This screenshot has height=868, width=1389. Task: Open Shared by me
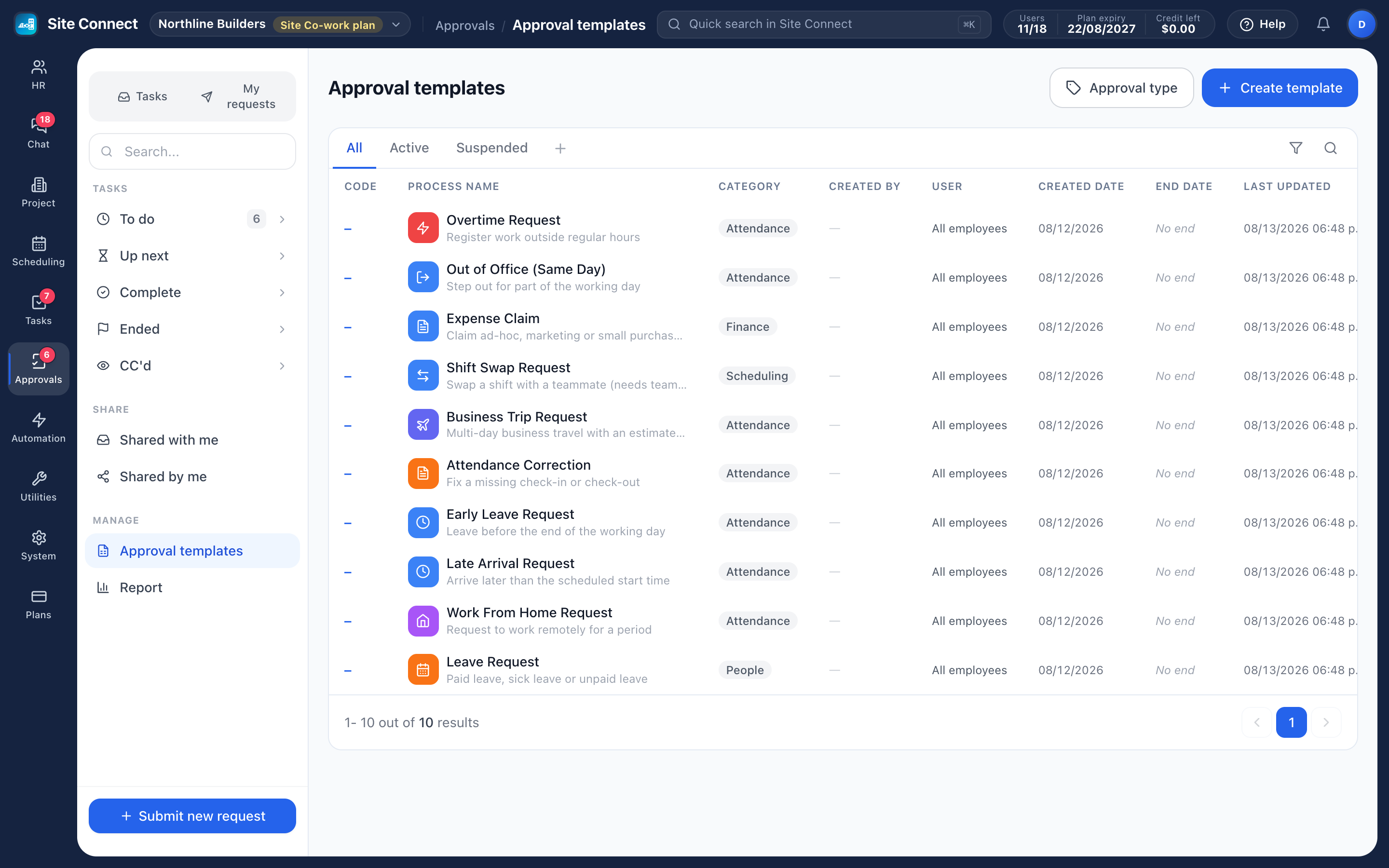(192, 476)
